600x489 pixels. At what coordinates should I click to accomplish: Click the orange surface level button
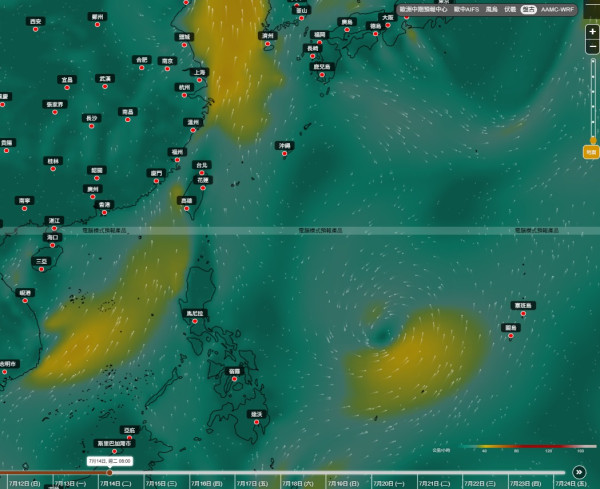591,152
